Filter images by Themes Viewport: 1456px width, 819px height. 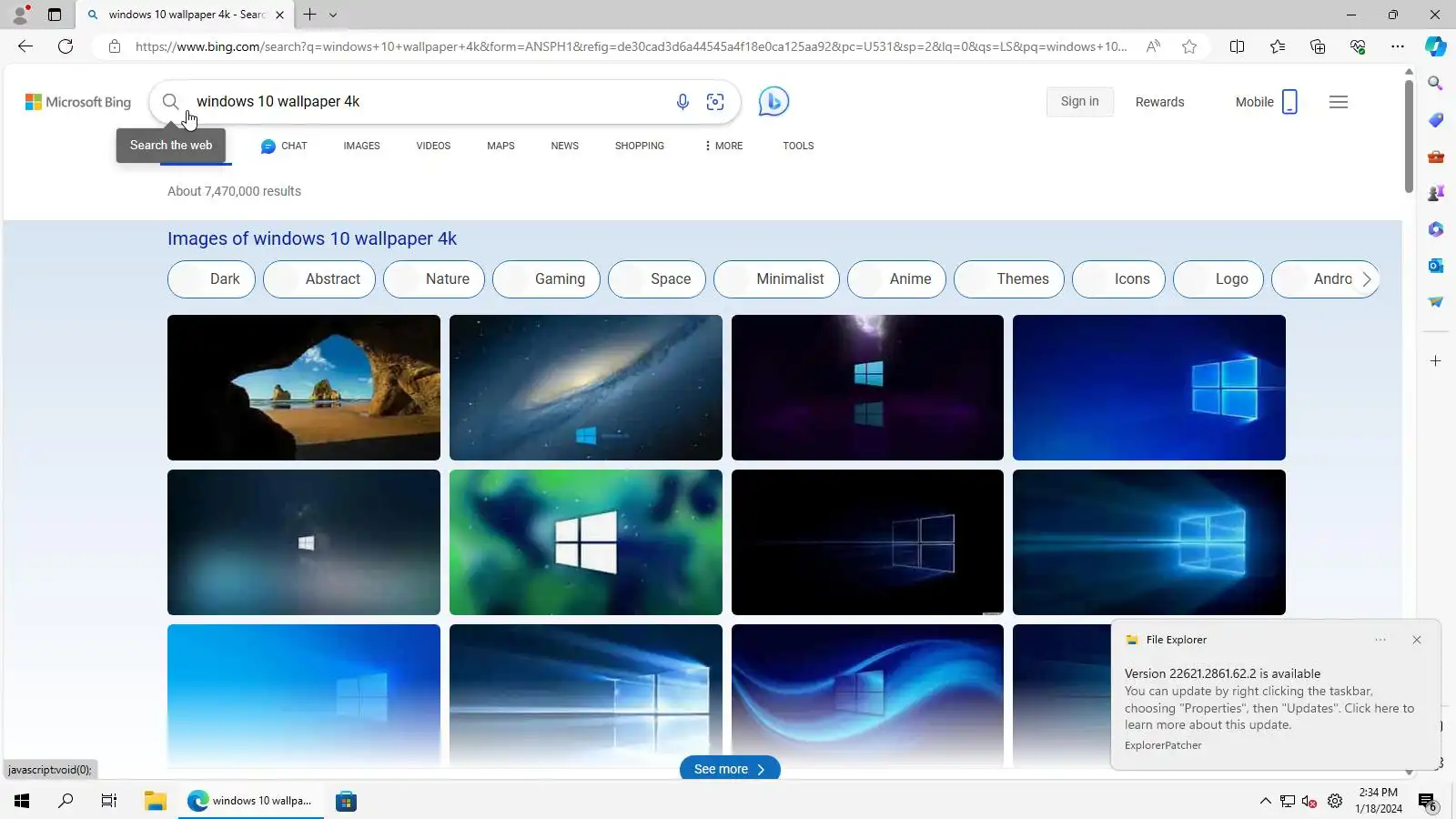(x=1009, y=279)
